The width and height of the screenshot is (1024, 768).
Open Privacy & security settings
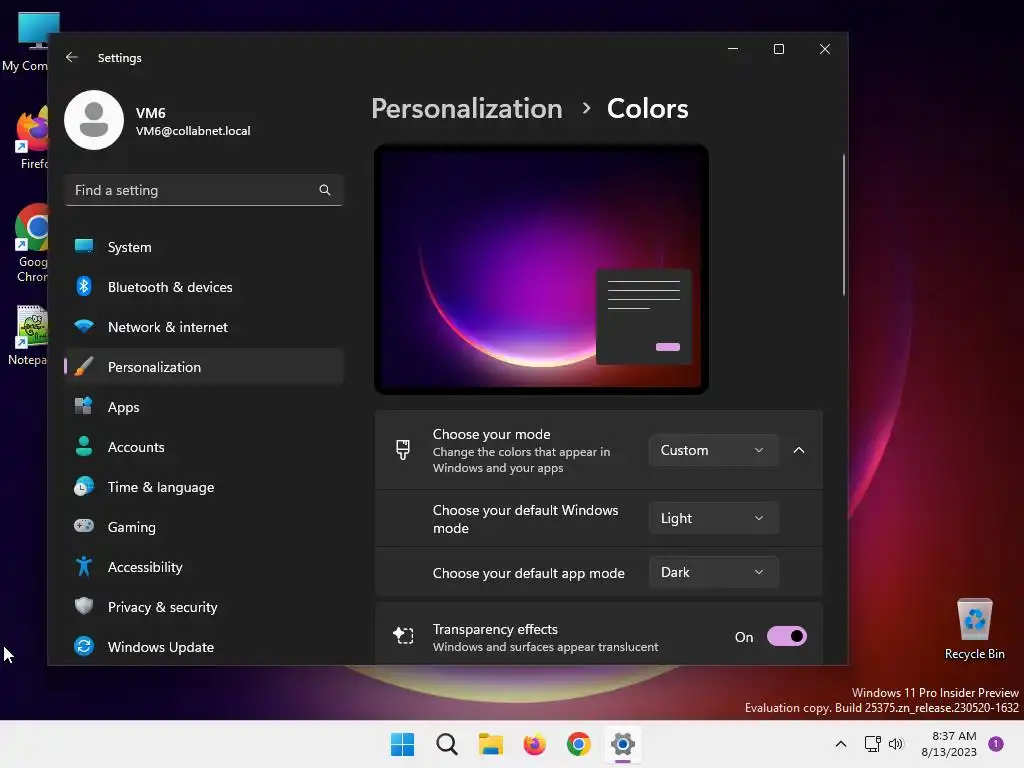click(204, 607)
